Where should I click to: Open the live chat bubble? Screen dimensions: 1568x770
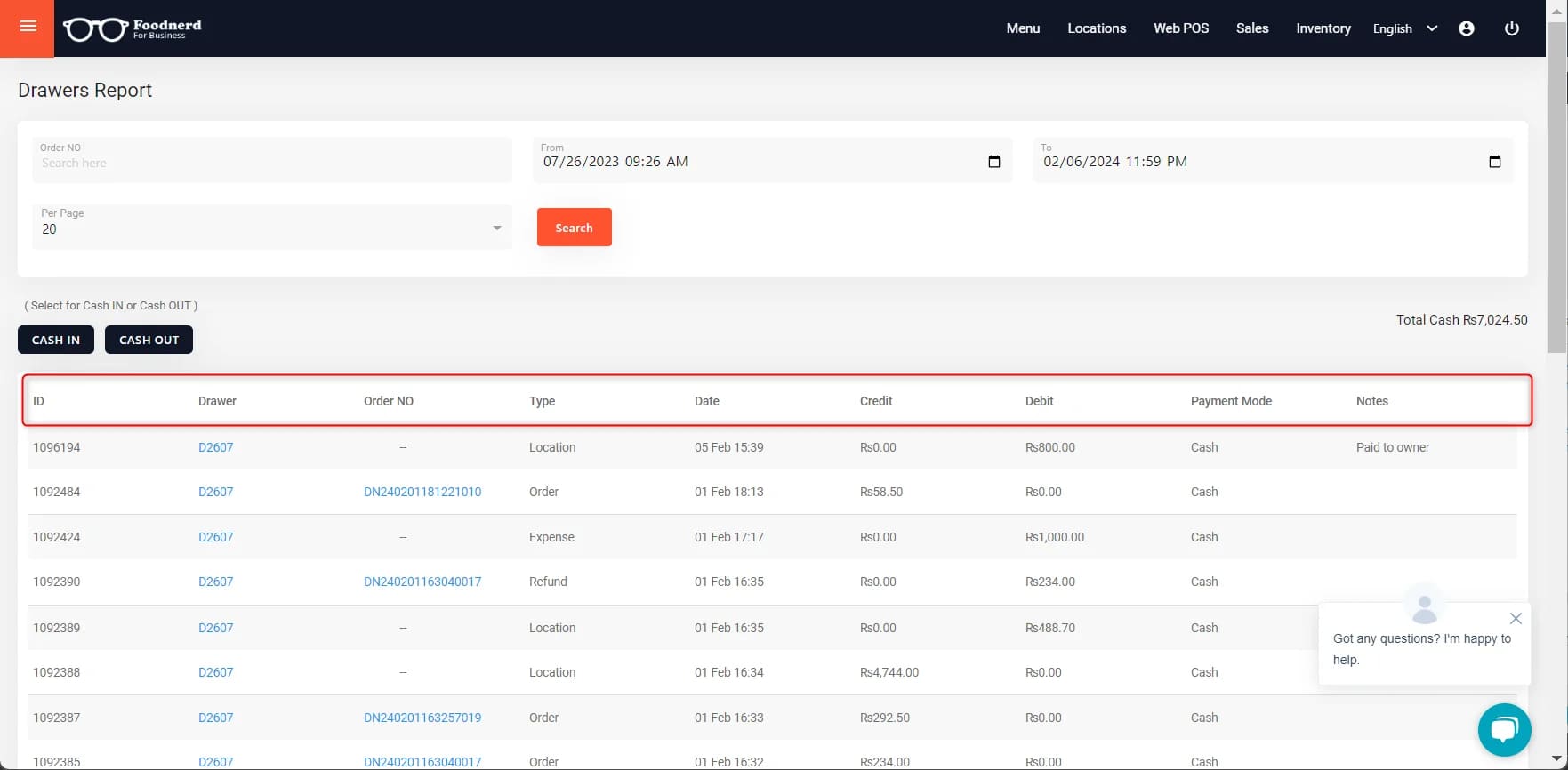(1505, 729)
